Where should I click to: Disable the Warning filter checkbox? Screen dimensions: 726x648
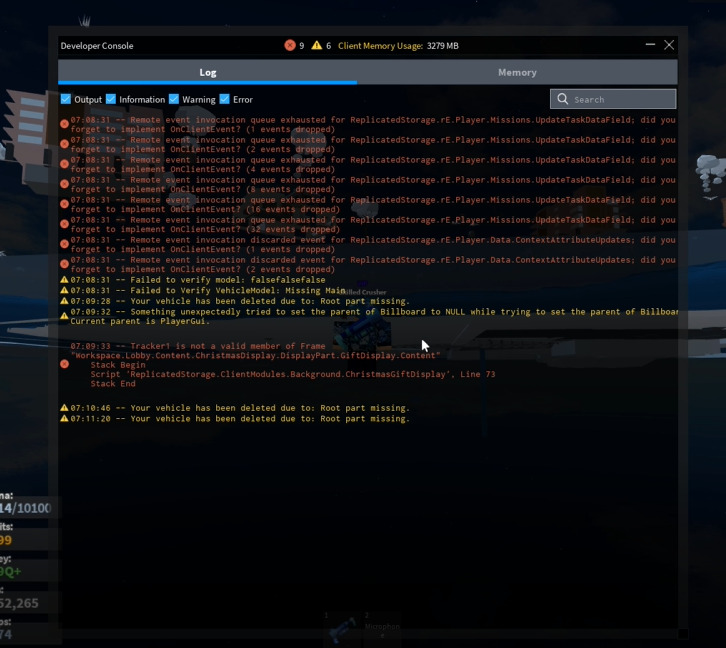tap(174, 99)
